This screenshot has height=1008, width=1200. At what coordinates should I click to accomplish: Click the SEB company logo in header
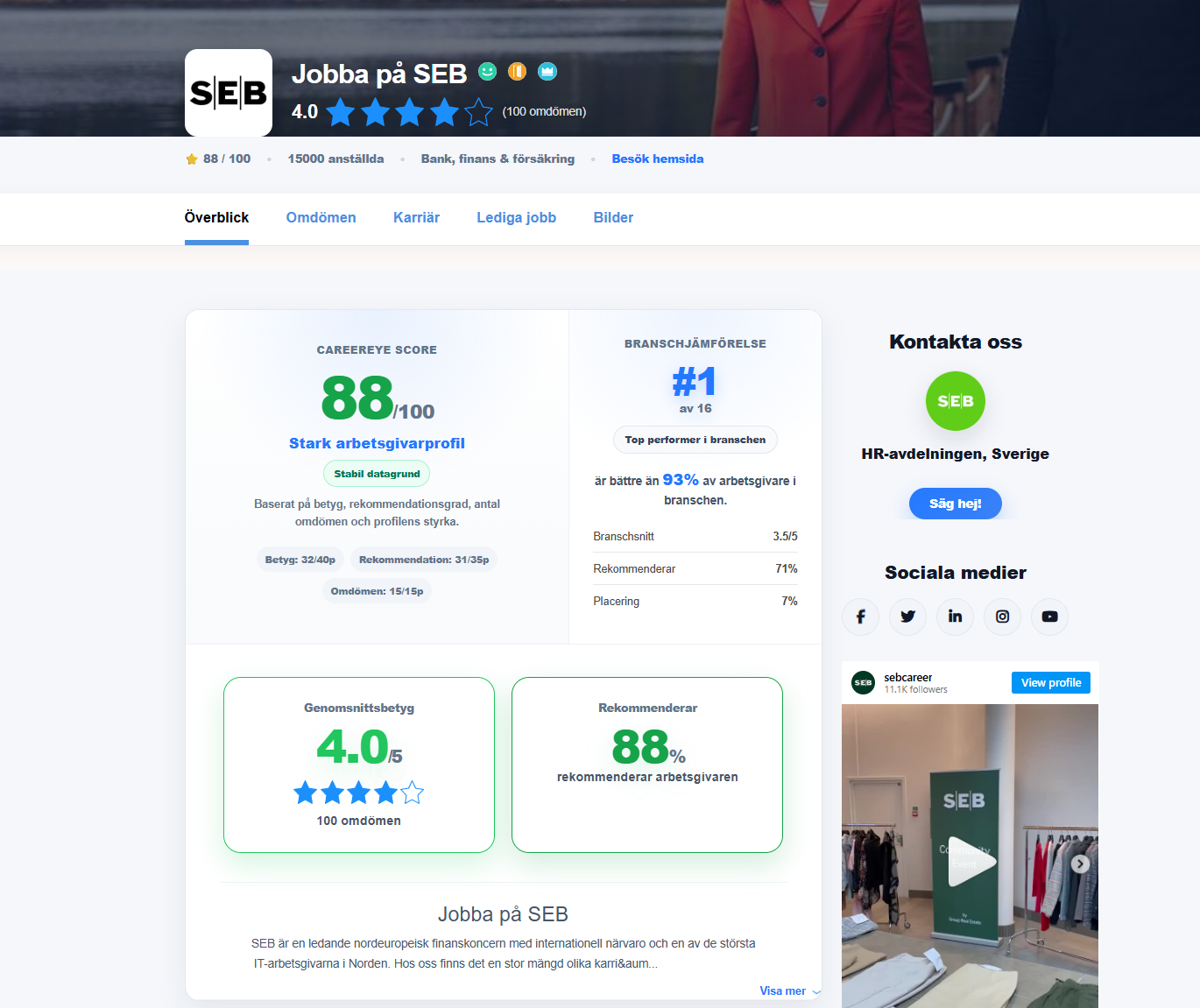click(x=229, y=93)
